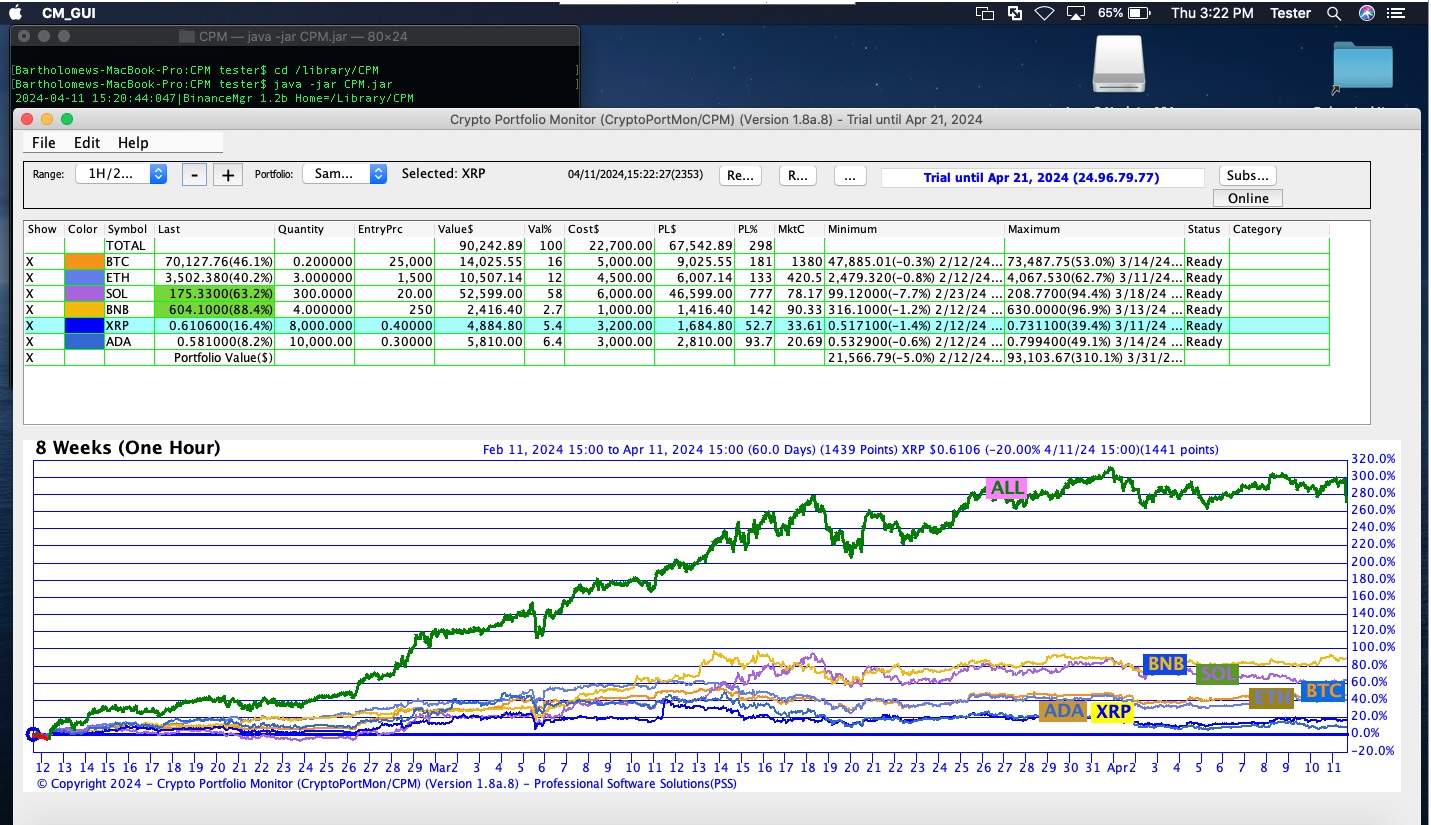Click the Tester user menu
The width and height of the screenshot is (1431, 825).
click(x=1290, y=13)
